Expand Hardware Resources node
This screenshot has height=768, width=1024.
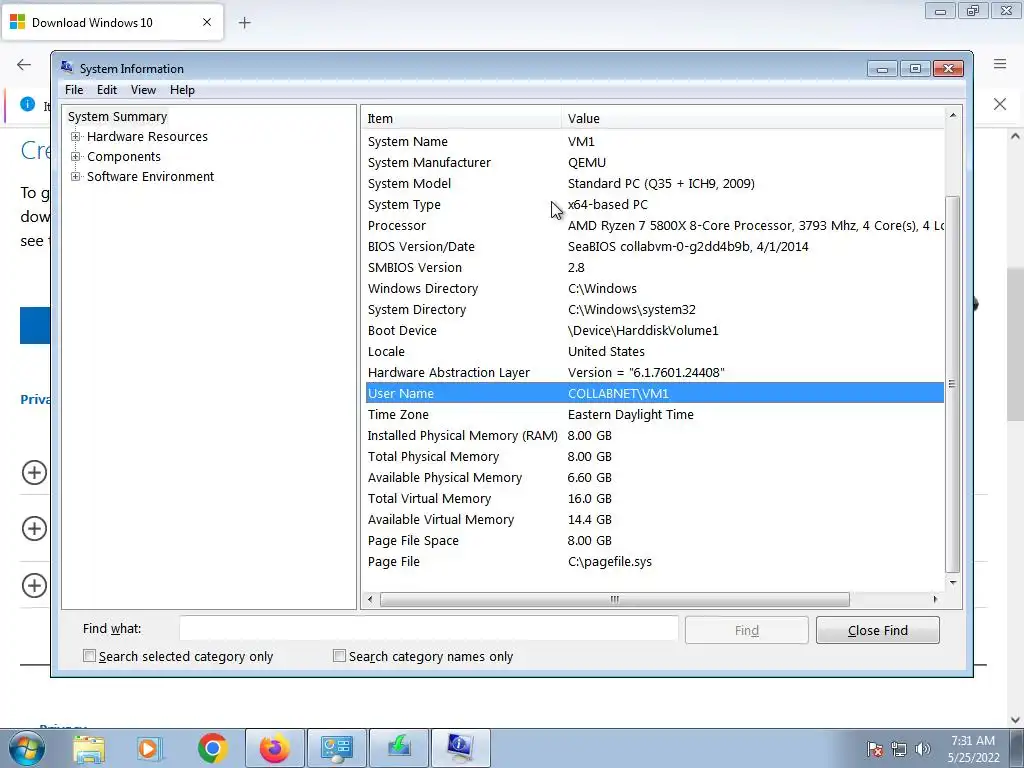point(76,137)
